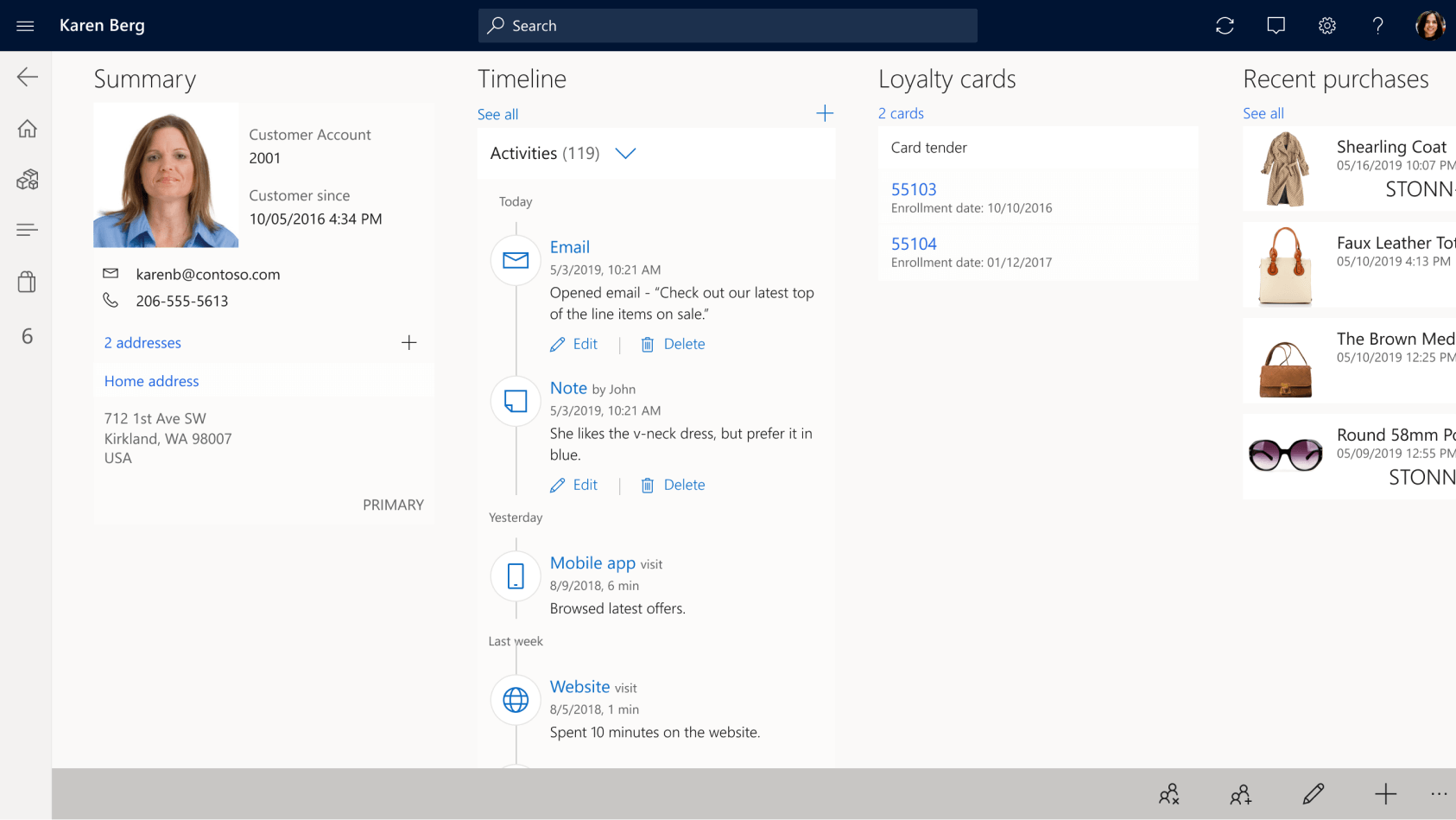
Task: Open the more options ellipsis in bottom bar
Action: [1438, 794]
